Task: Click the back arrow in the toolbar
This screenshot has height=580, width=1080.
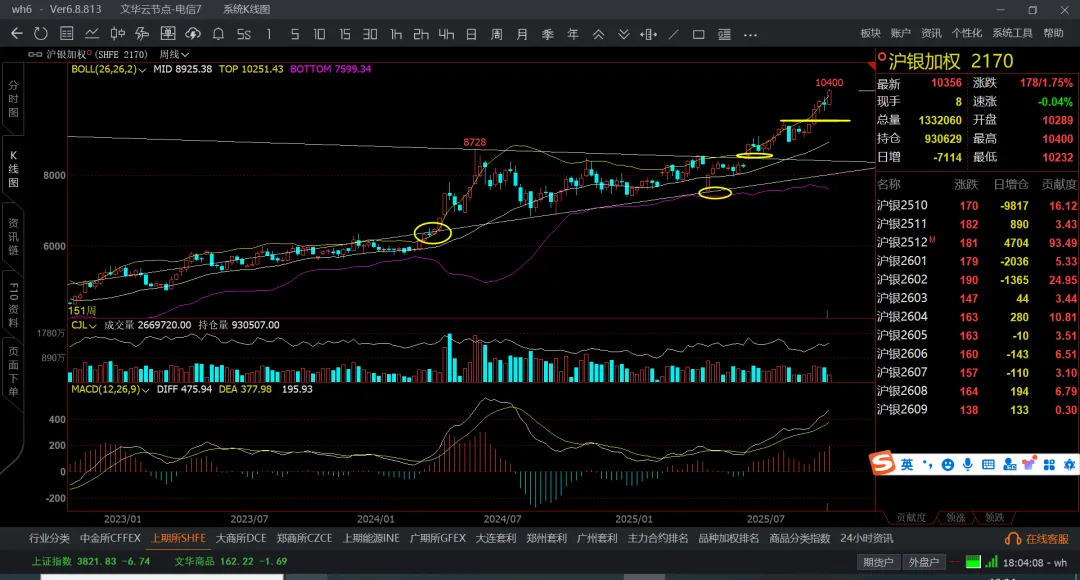Action: click(x=17, y=34)
